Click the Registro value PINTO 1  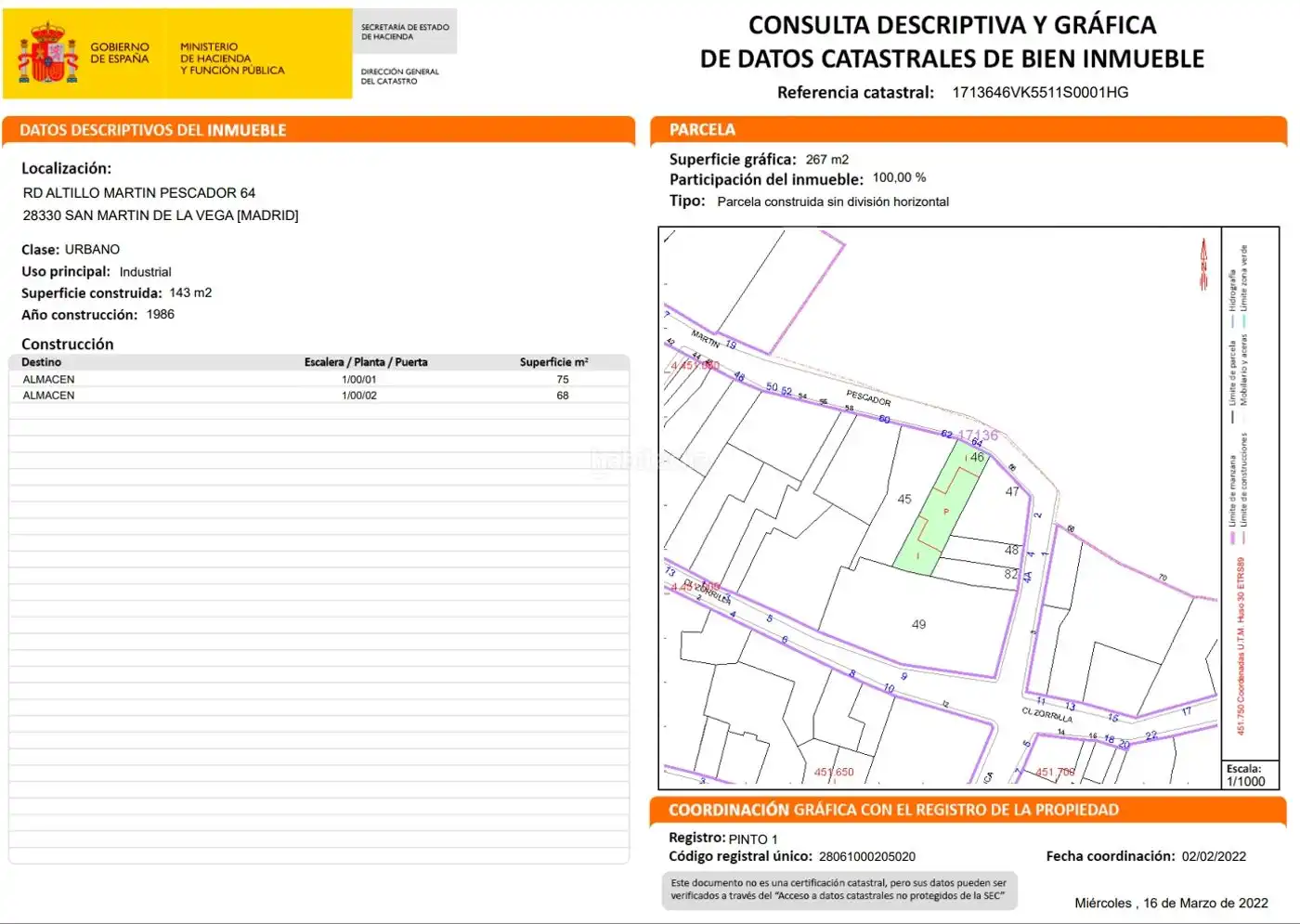753,839
